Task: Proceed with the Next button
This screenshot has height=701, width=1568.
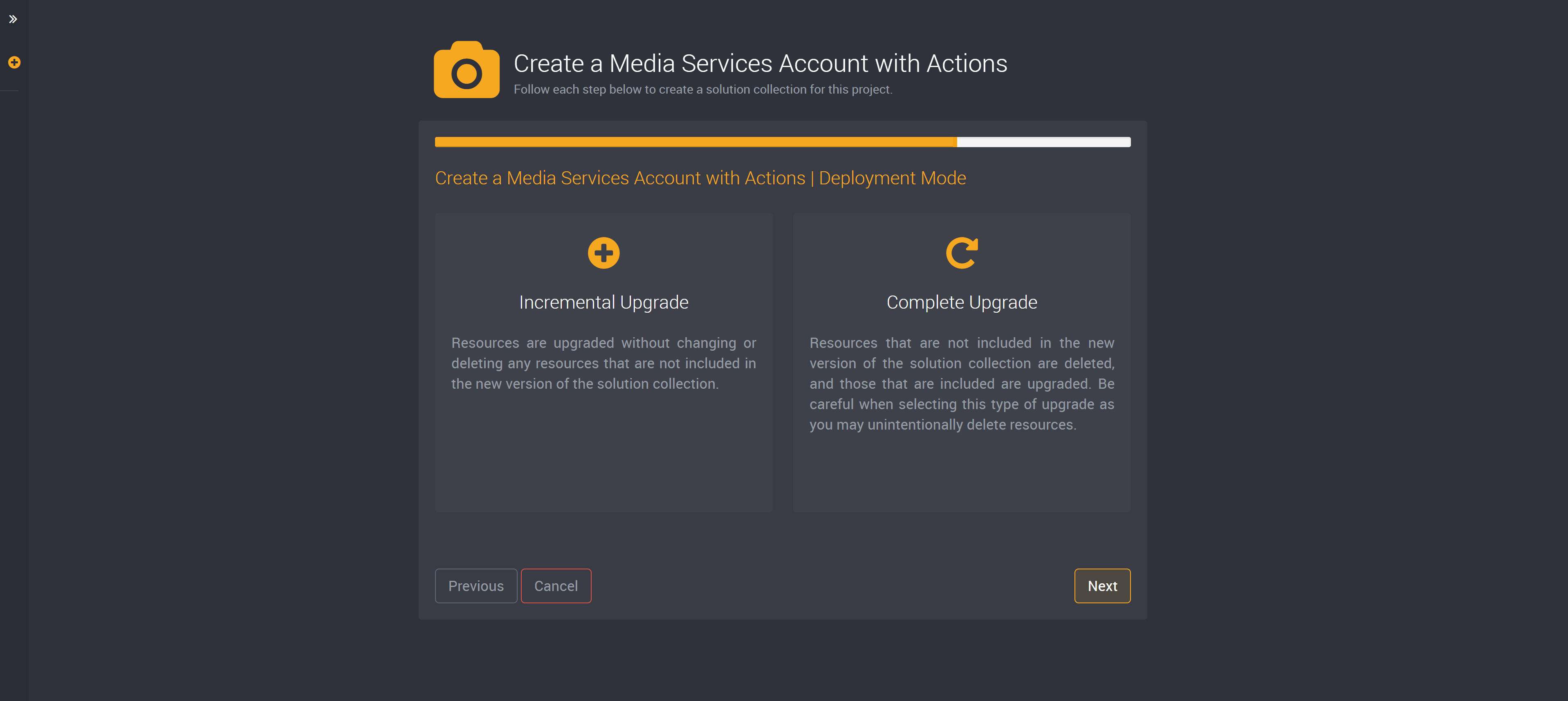Action: click(1102, 585)
